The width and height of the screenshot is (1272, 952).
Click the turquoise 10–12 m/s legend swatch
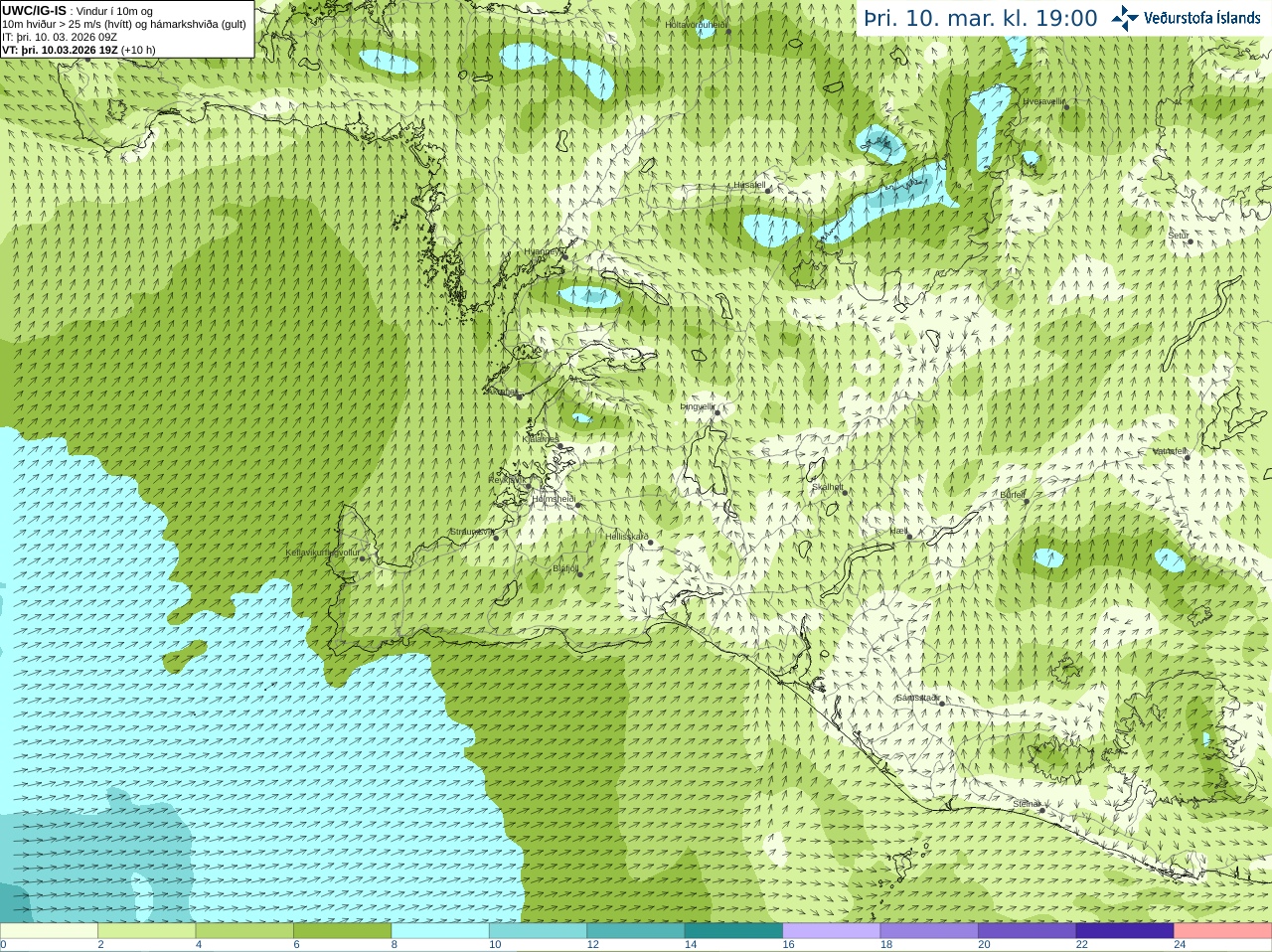tap(538, 931)
